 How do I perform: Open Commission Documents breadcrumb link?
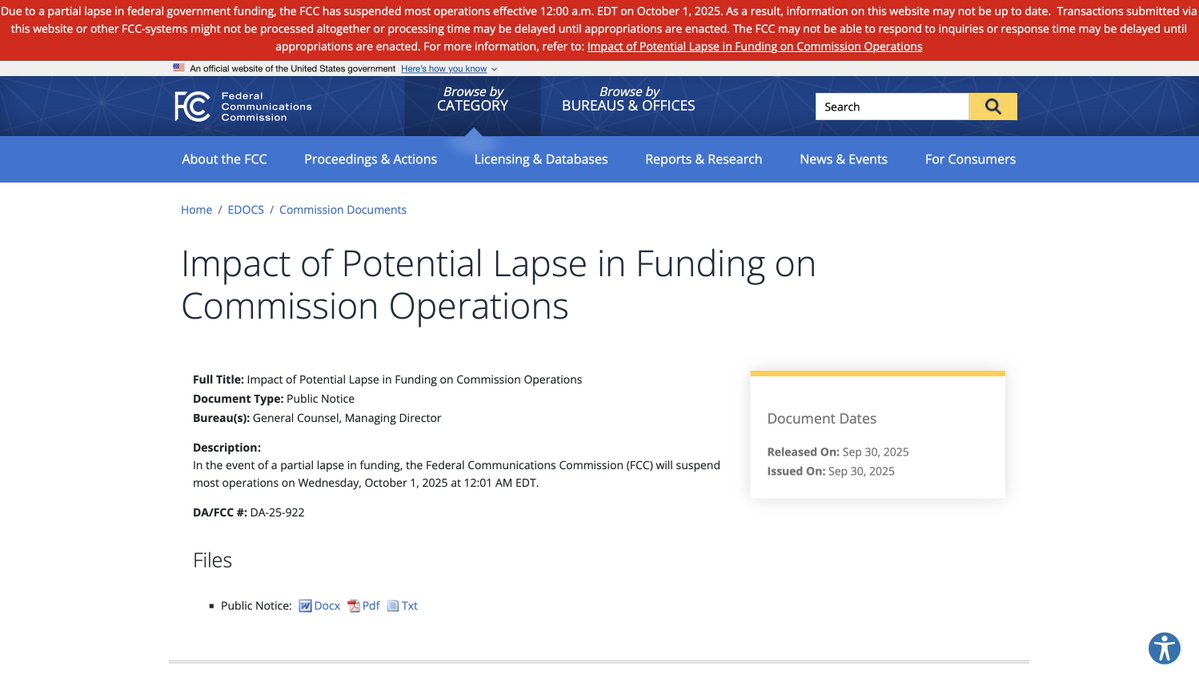(x=343, y=210)
